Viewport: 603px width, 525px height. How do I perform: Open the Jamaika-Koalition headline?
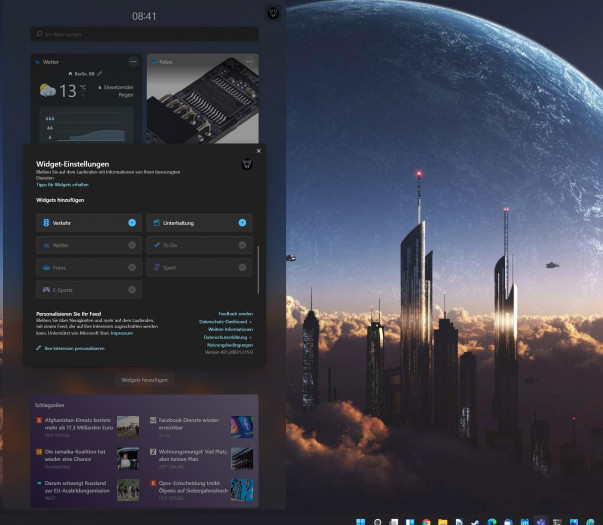75,455
